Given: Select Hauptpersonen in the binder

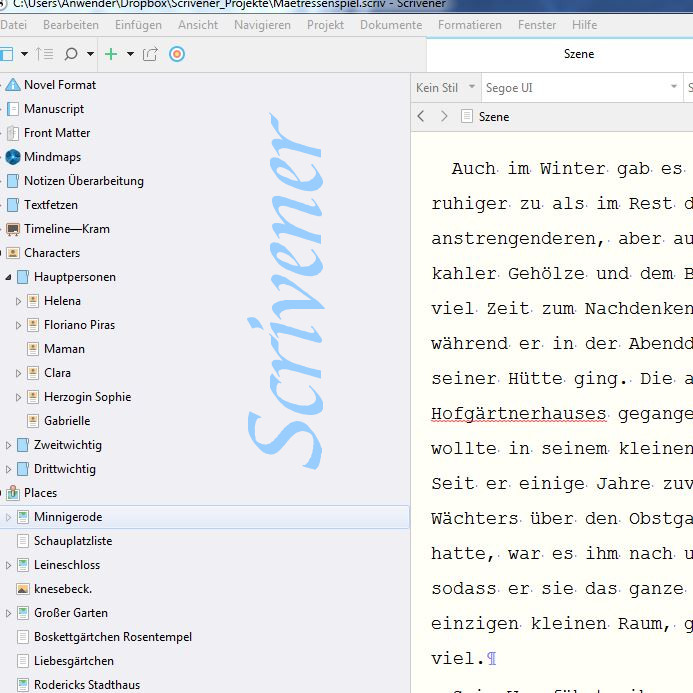Looking at the screenshot, I should (x=75, y=277).
